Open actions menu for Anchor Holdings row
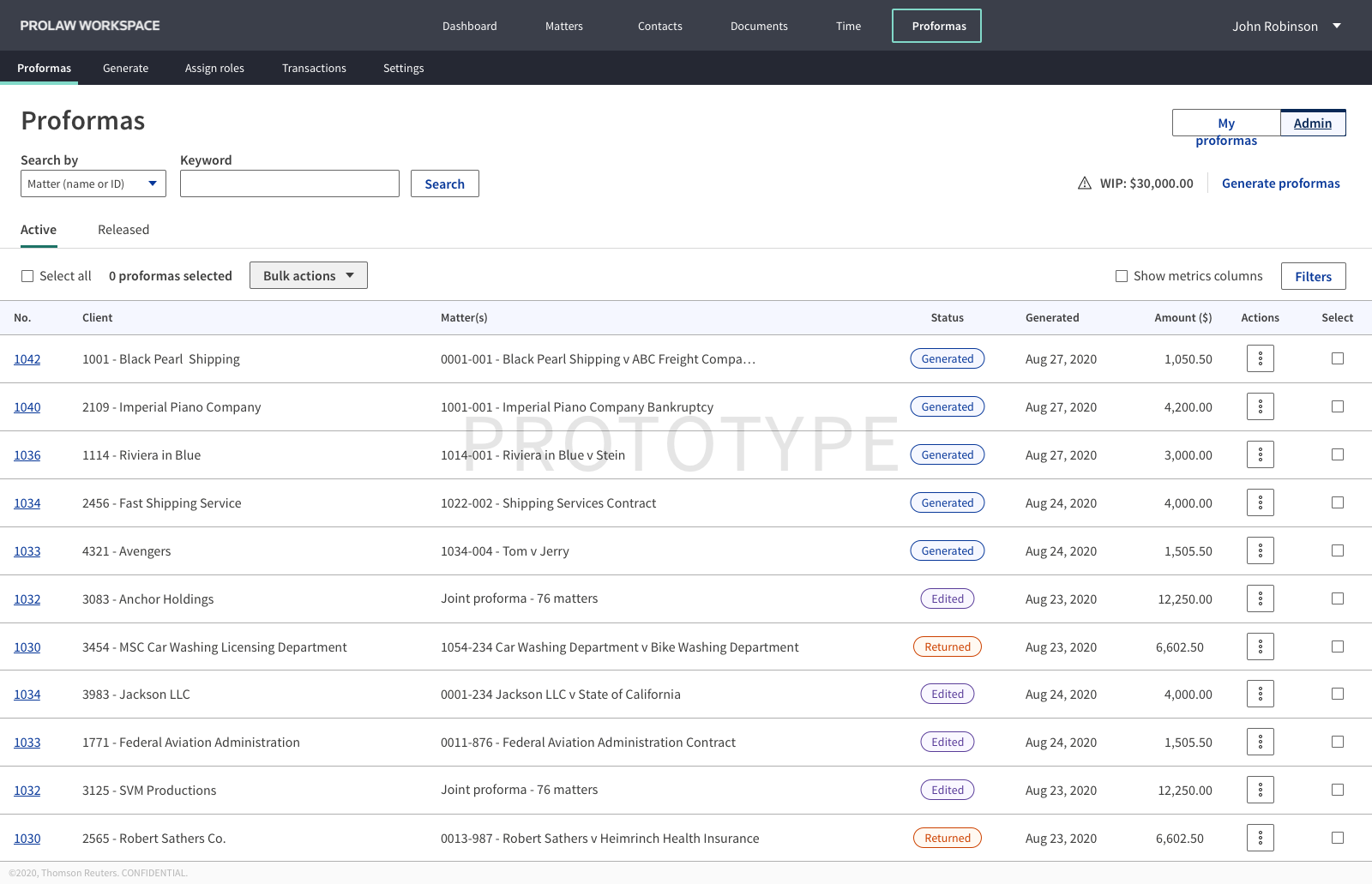Image resolution: width=1372 pixels, height=884 pixels. point(1260,598)
